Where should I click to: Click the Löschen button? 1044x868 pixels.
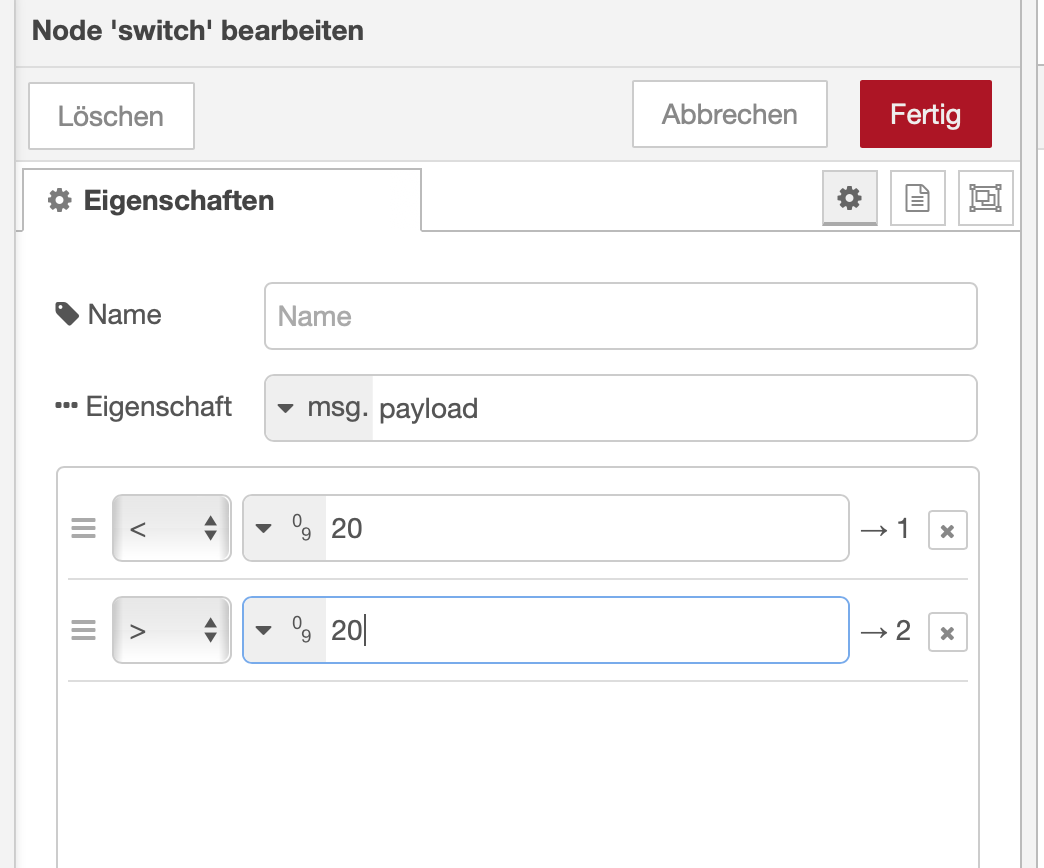tap(111, 116)
